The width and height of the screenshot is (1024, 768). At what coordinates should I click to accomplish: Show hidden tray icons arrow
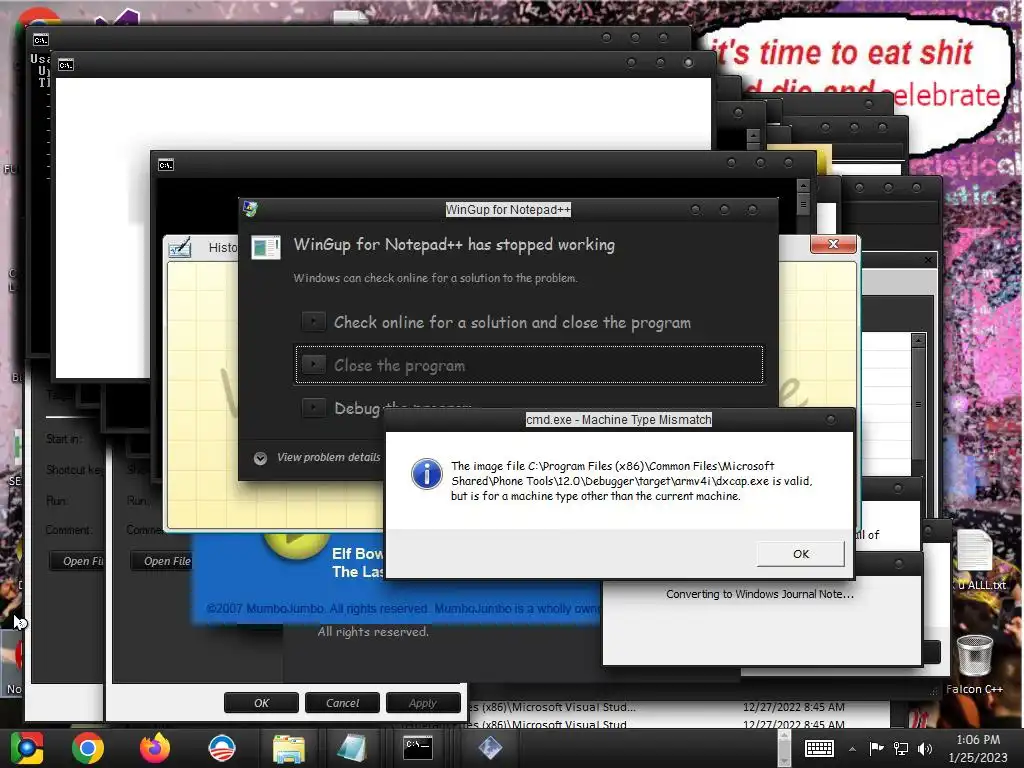pos(852,749)
